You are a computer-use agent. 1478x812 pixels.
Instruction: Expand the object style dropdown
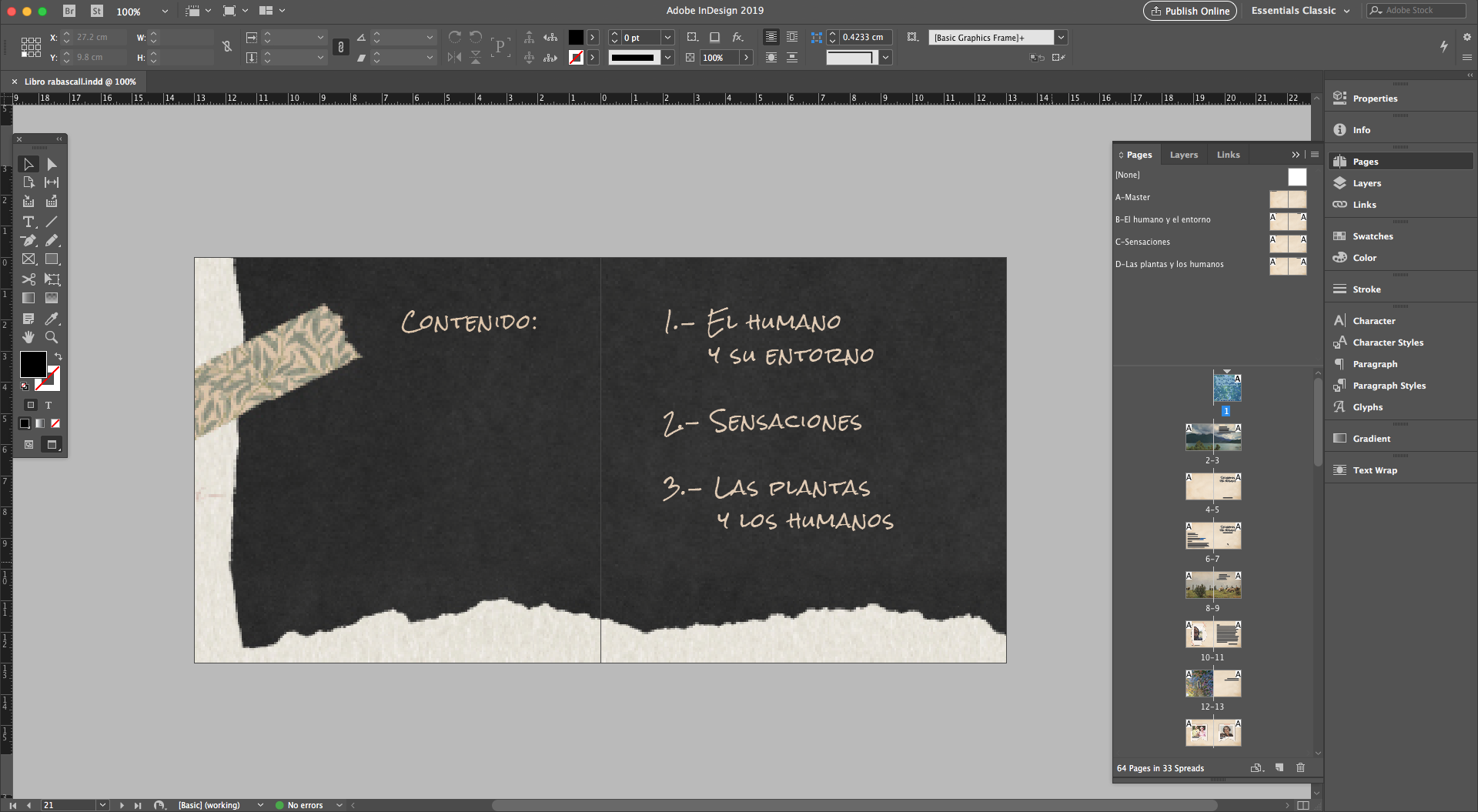point(1061,37)
